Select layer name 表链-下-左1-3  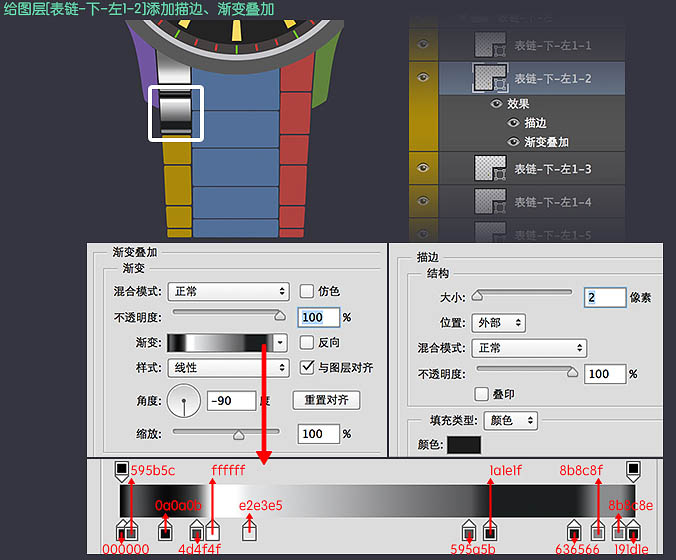click(553, 169)
